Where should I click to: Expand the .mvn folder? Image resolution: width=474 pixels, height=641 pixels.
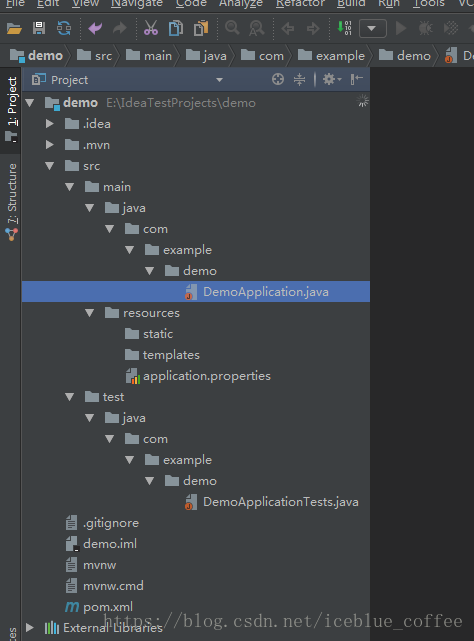click(x=49, y=145)
